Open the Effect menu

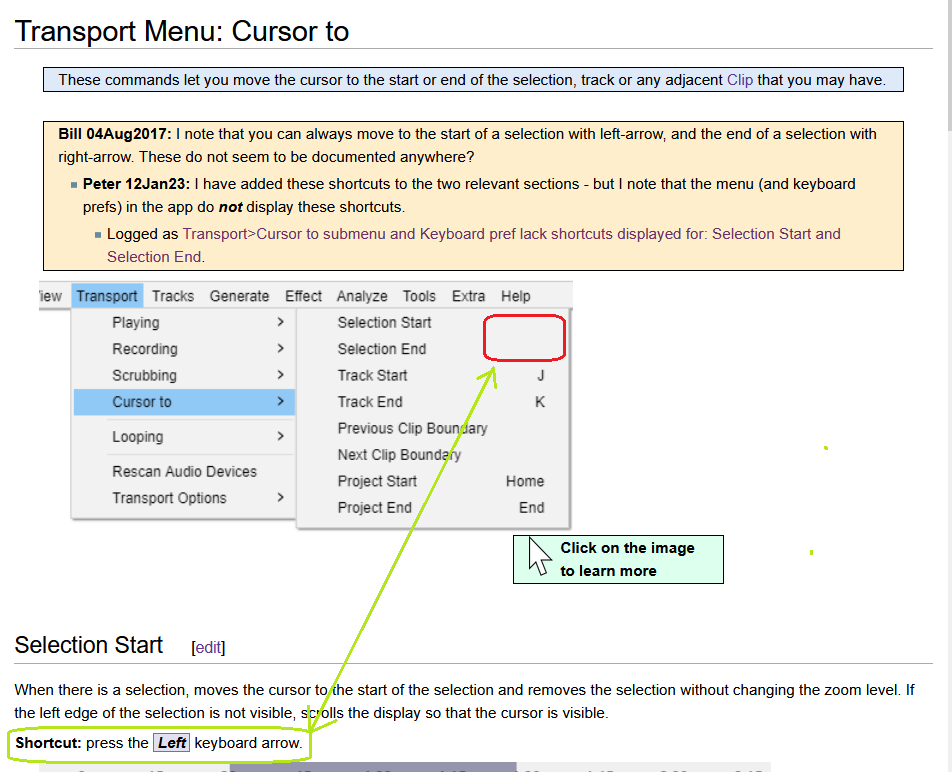[x=303, y=296]
